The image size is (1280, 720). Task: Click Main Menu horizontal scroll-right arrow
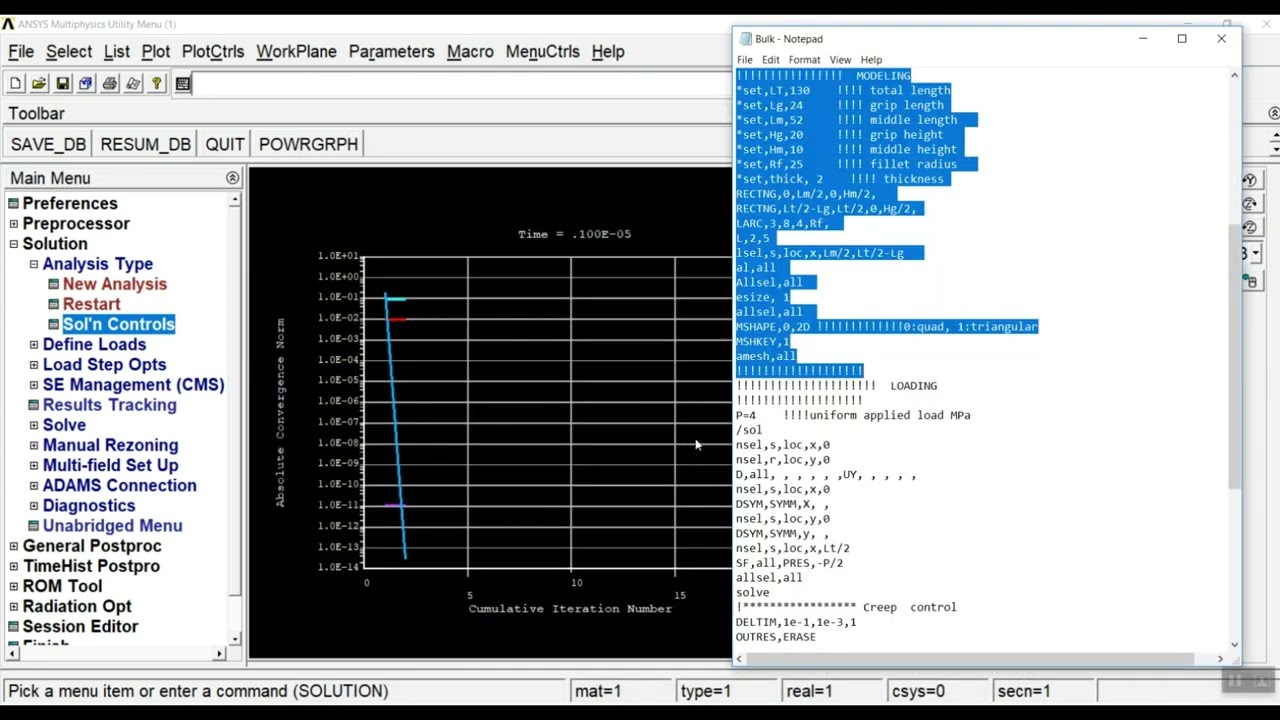click(x=219, y=654)
